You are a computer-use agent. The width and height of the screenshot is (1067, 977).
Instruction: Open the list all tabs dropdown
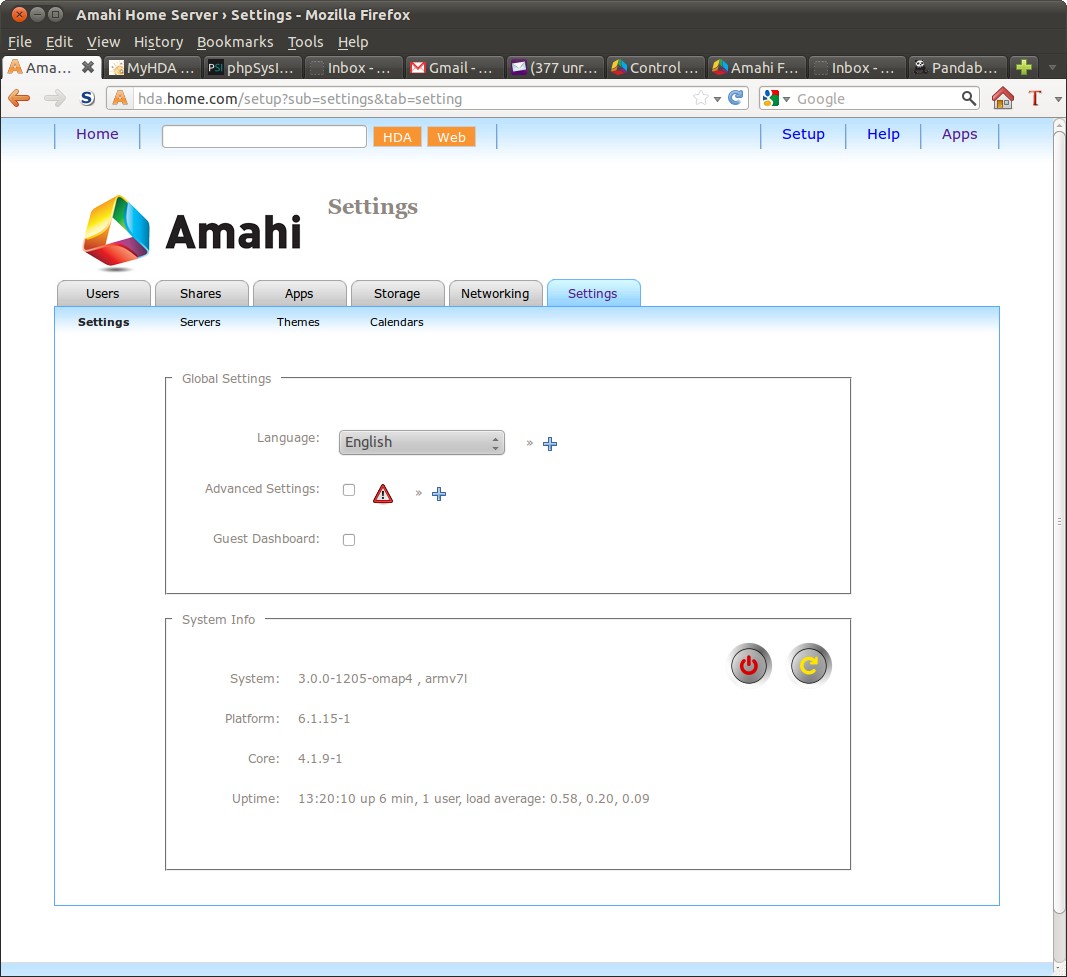(x=1052, y=67)
